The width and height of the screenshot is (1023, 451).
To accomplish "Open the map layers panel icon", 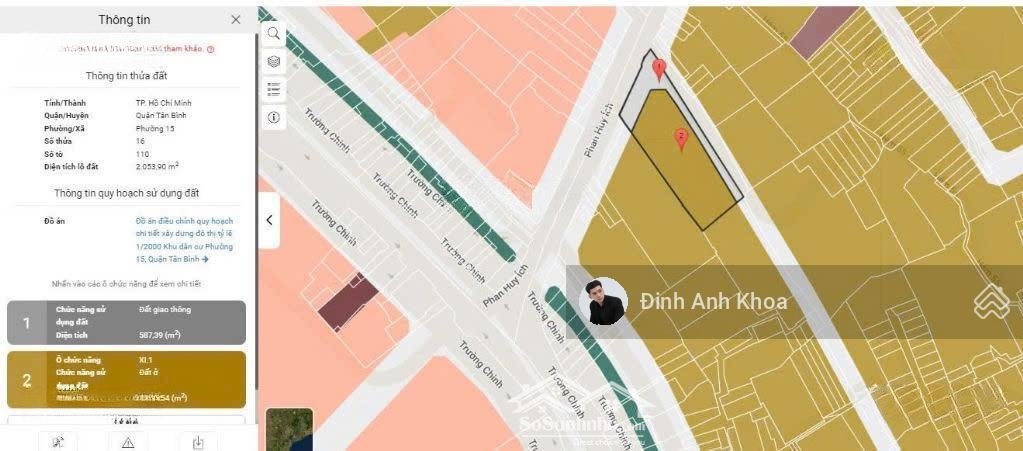I will point(273,61).
